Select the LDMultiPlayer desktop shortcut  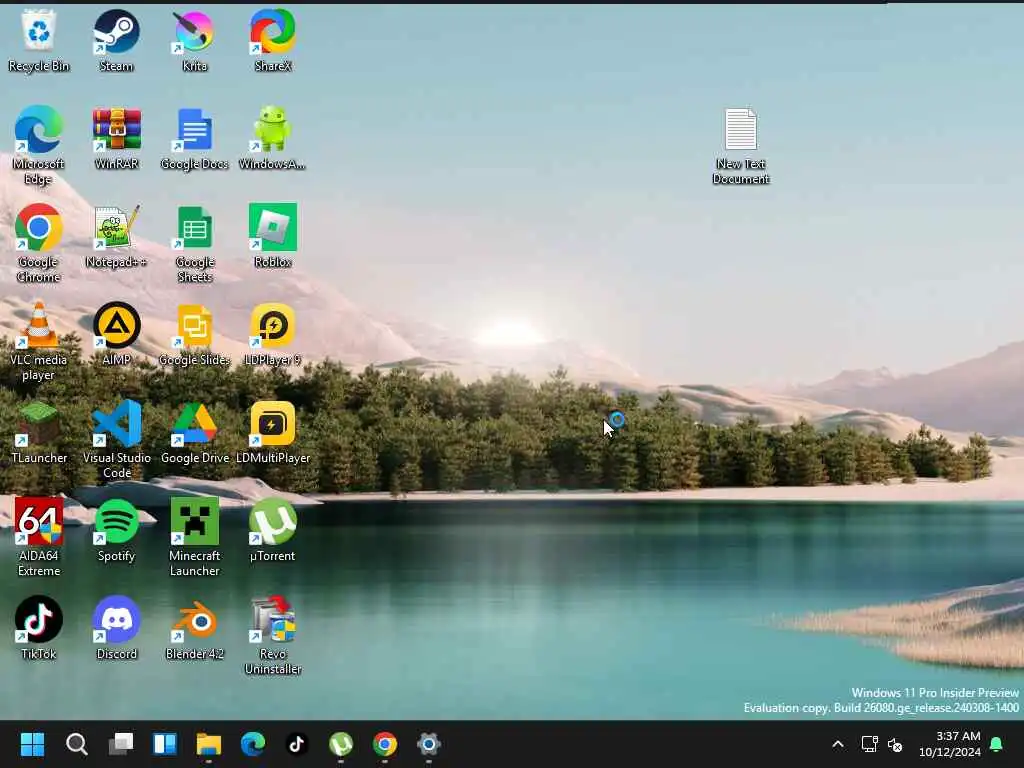pos(272,432)
